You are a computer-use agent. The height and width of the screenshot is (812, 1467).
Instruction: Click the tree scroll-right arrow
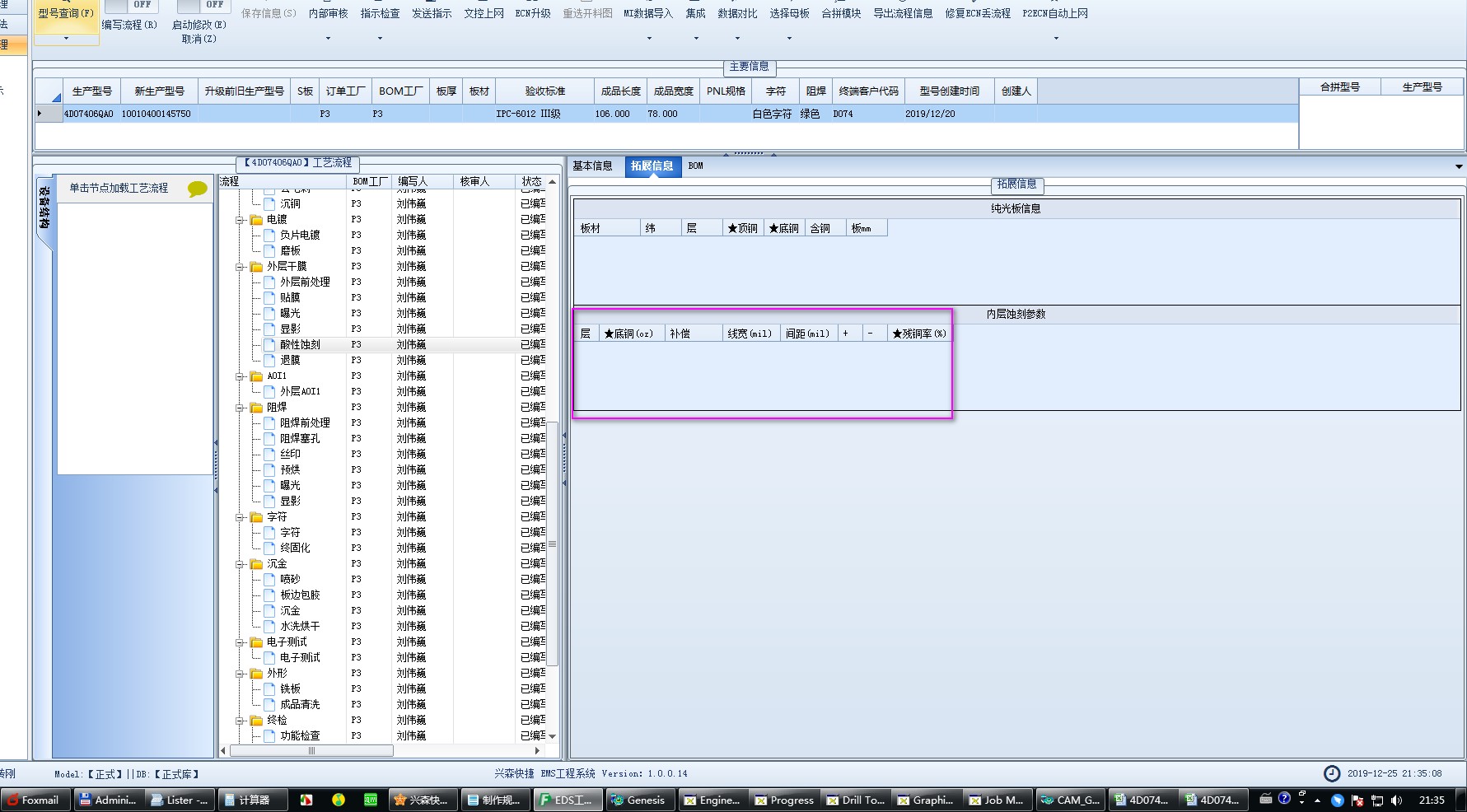click(537, 750)
